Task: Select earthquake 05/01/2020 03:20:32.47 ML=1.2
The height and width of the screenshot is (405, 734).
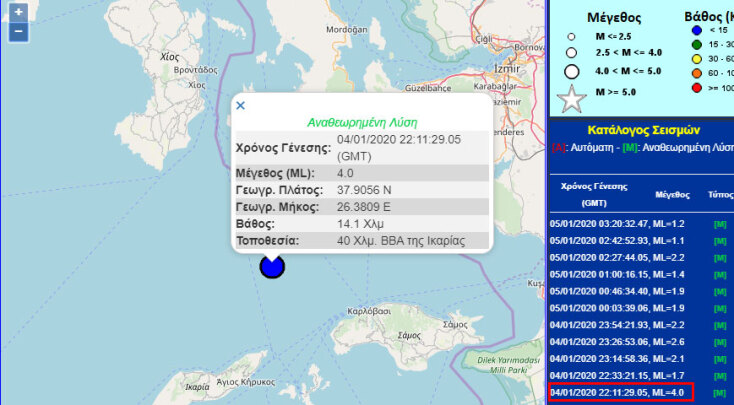Action: click(x=617, y=226)
